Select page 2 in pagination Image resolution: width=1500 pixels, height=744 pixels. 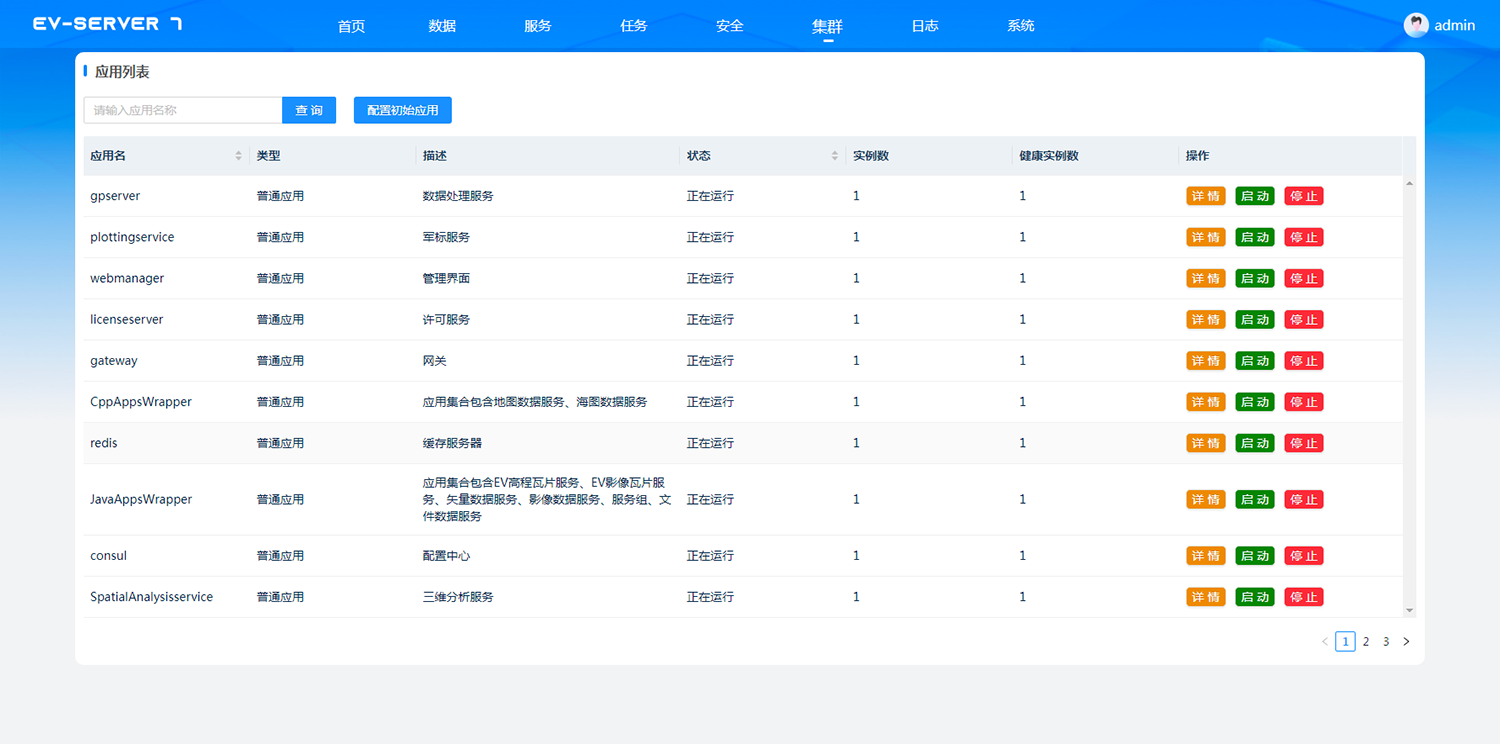pos(1366,642)
